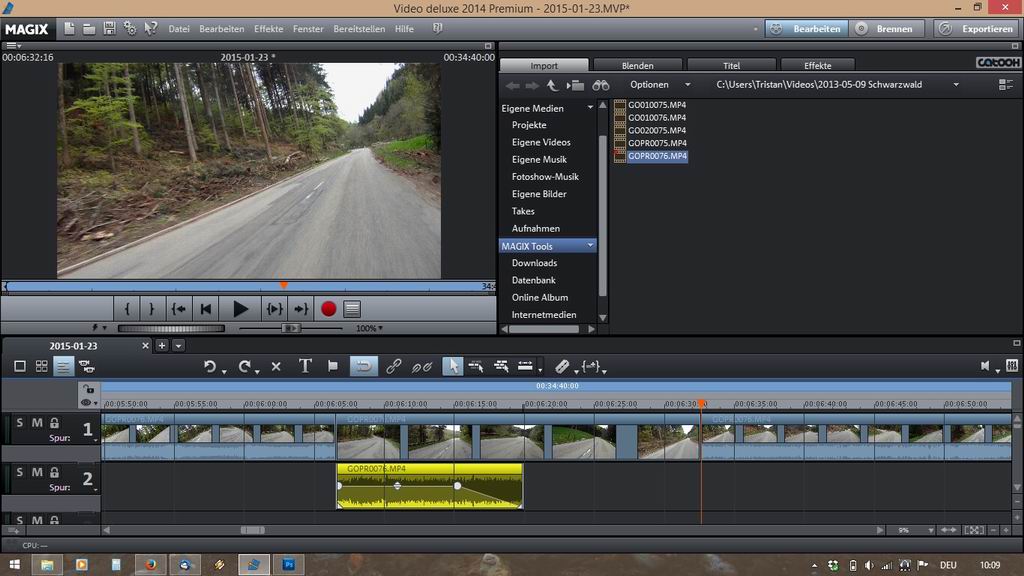Screen dimensions: 1024x576
Task: Expand the file path dropdown
Action: pyautogui.click(x=956, y=85)
